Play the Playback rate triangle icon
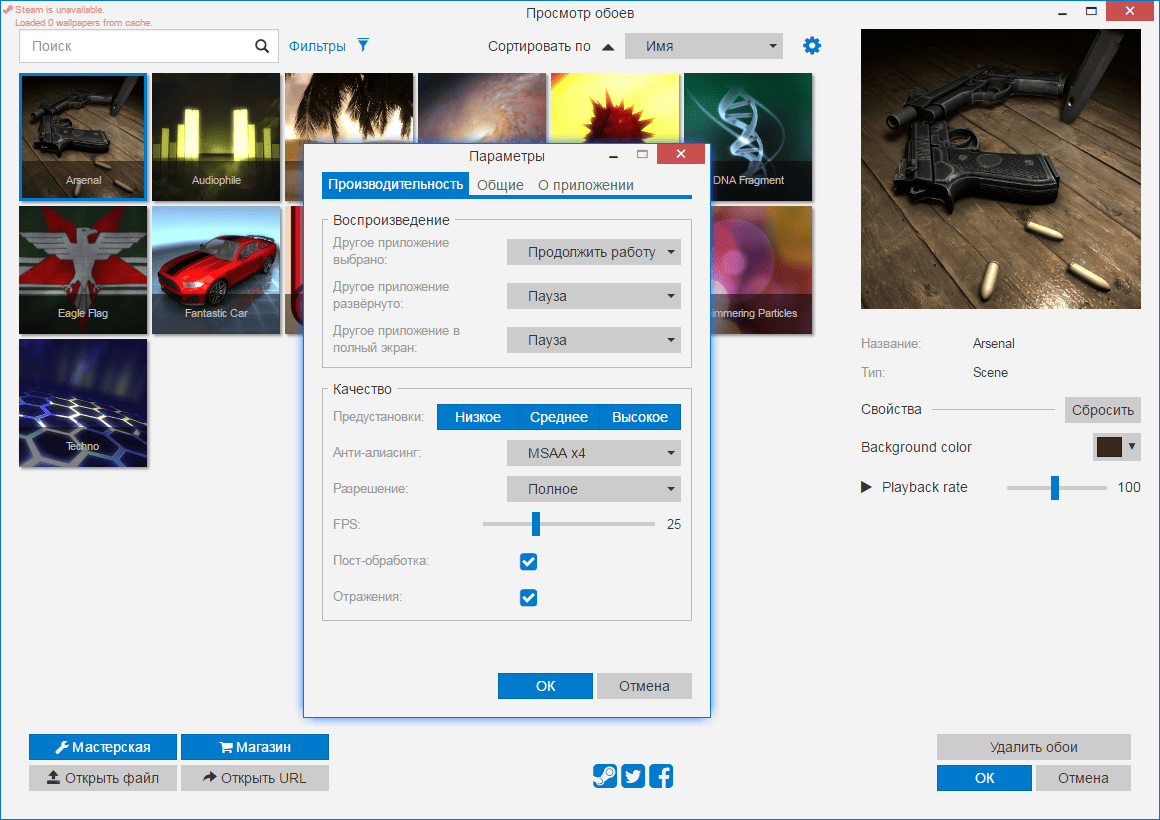 [x=866, y=487]
